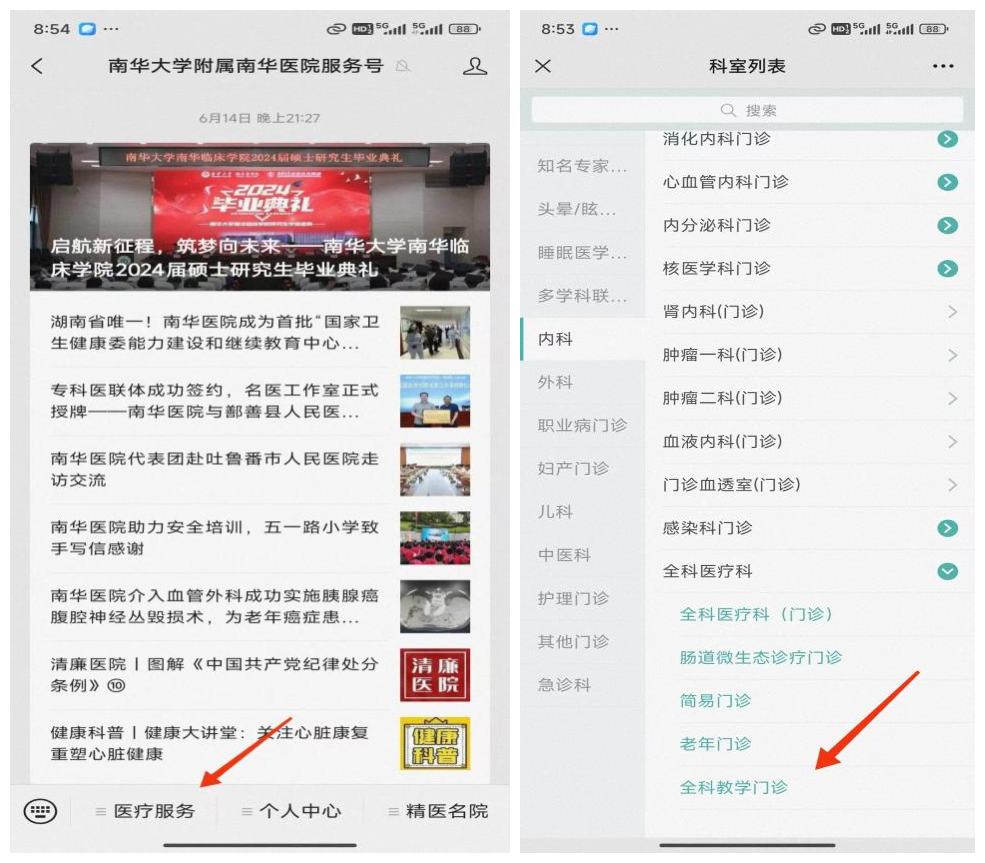The height and width of the screenshot is (863, 985).
Task: Open 肿瘤一科(门诊) chevron
Action: (x=952, y=356)
